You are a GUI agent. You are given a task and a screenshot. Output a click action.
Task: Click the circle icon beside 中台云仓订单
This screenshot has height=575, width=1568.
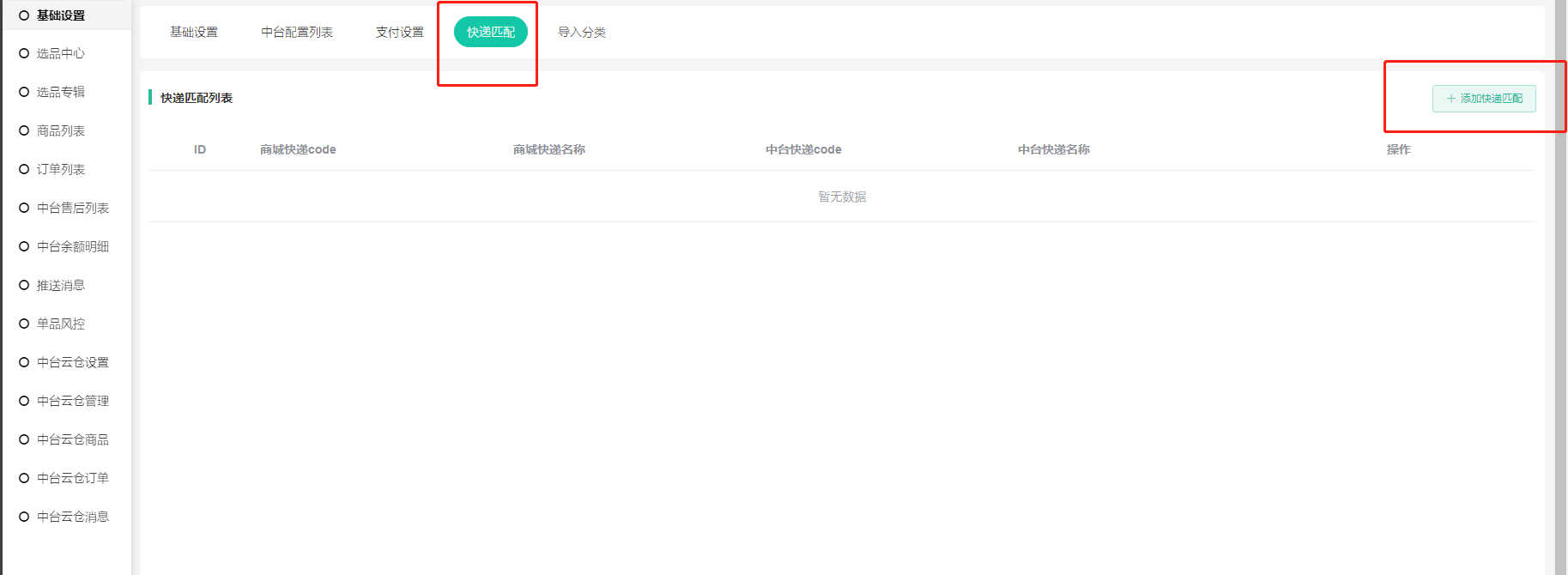pyautogui.click(x=24, y=478)
